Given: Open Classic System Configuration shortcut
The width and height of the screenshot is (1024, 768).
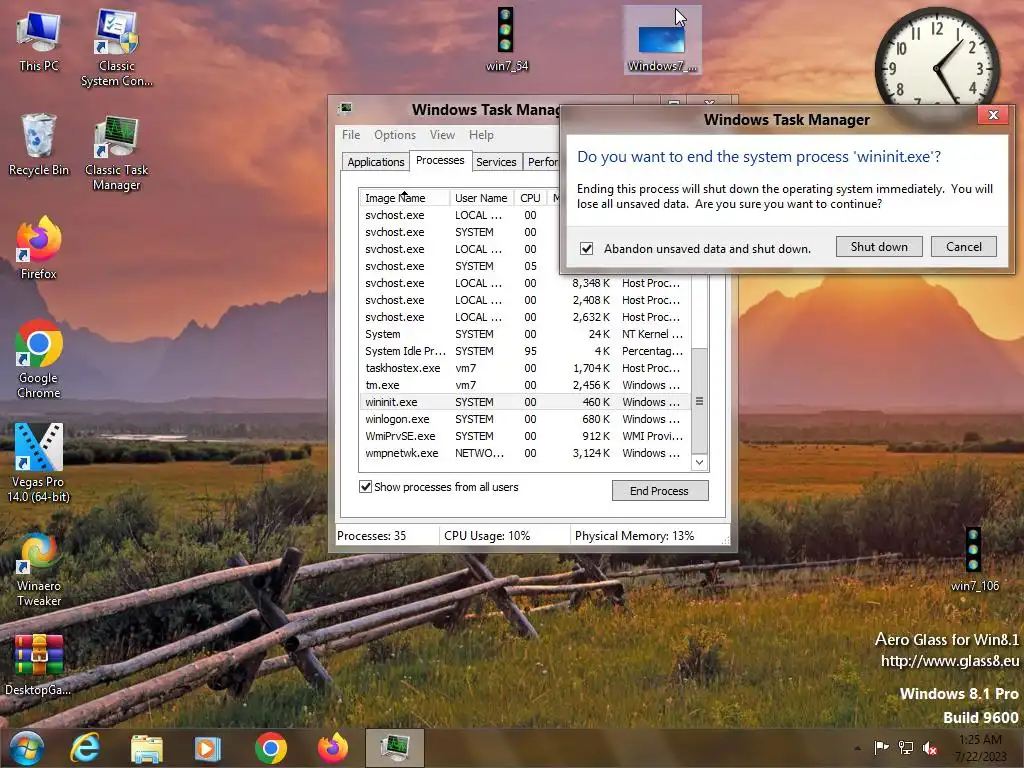Looking at the screenshot, I should pyautogui.click(x=116, y=47).
